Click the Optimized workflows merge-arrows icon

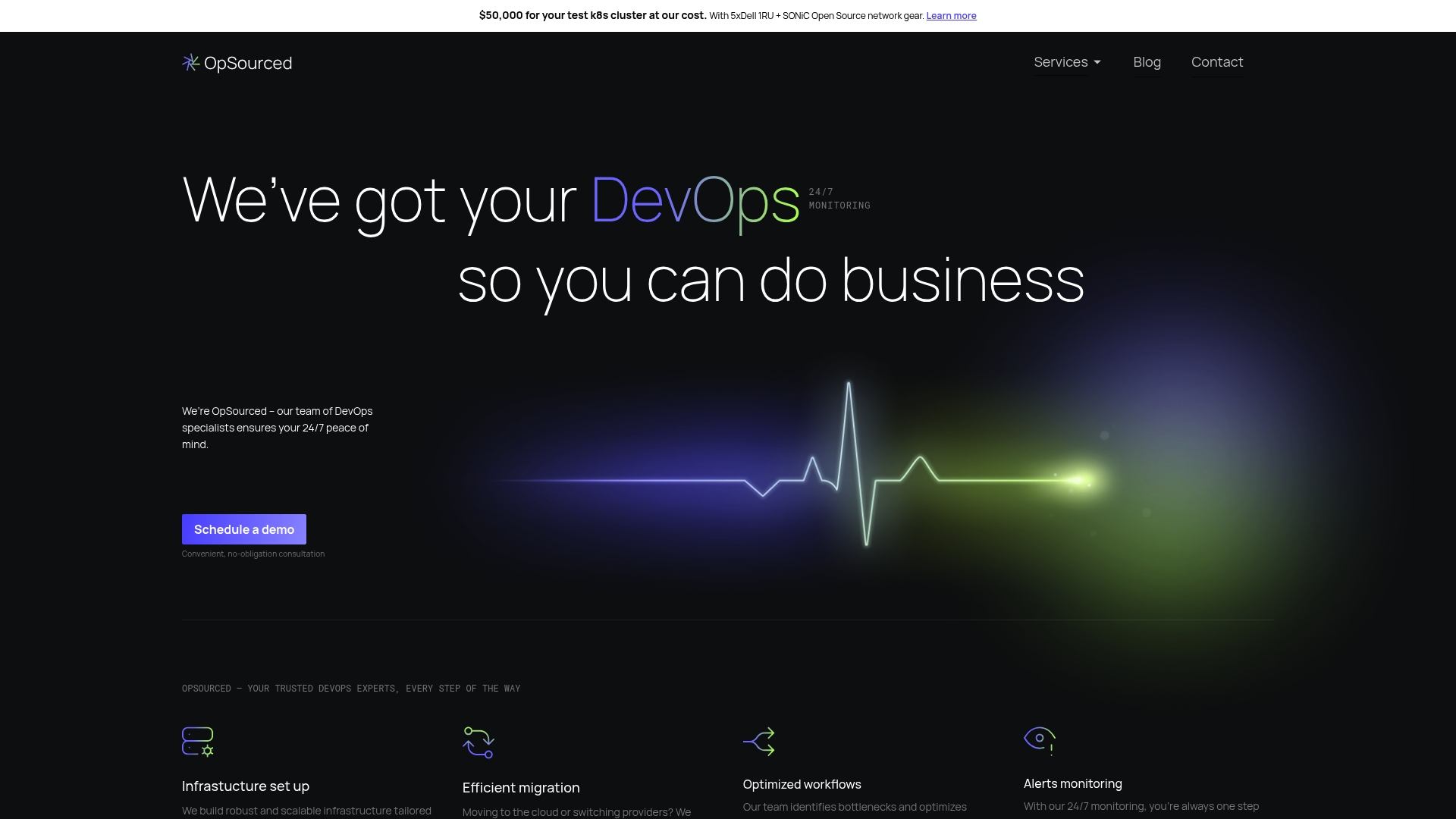[x=759, y=742]
